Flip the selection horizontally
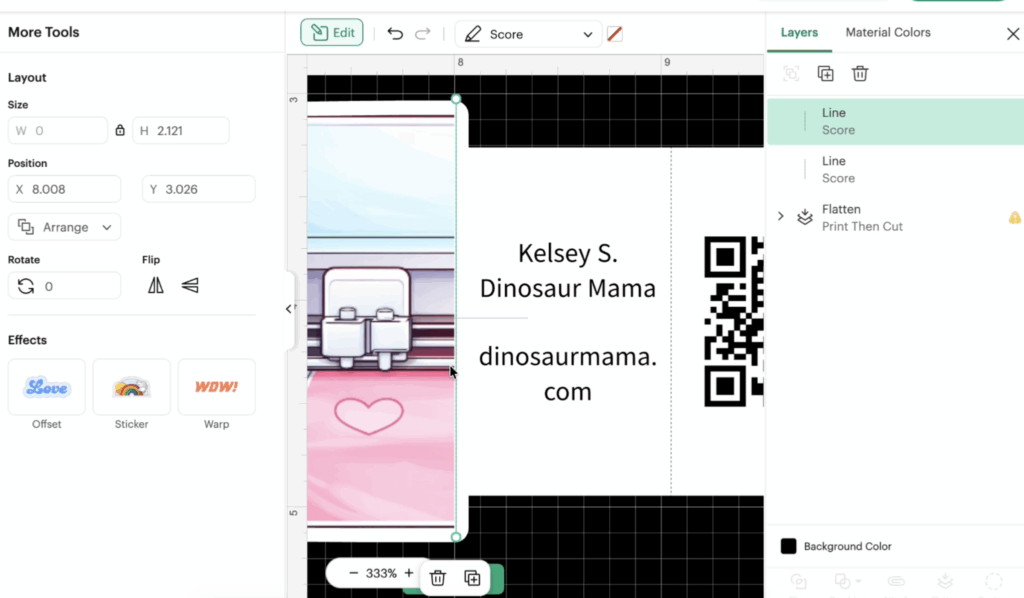The width and height of the screenshot is (1024, 598). coord(154,285)
